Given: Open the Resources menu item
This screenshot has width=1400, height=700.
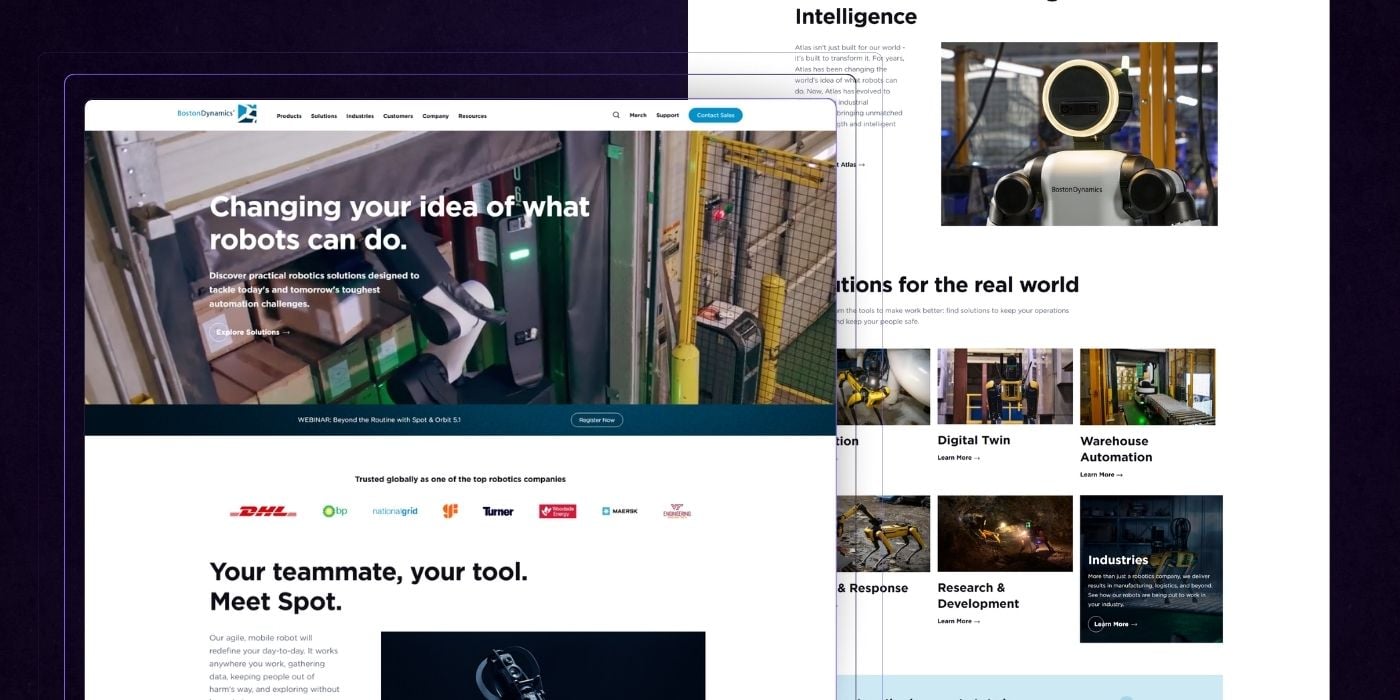Looking at the screenshot, I should coord(472,116).
